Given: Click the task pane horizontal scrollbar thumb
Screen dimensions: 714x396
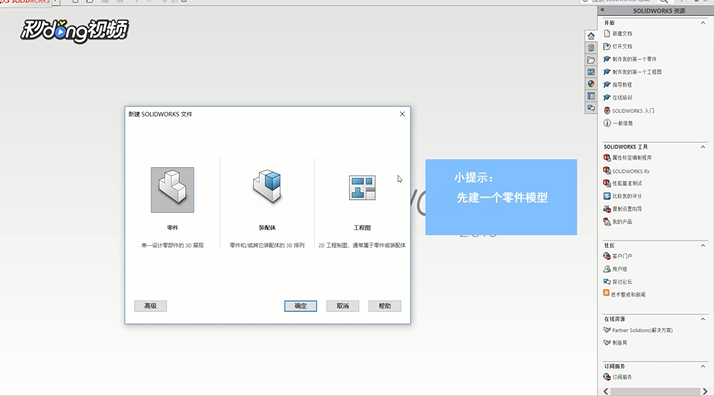Looking at the screenshot, I should pos(655,391).
